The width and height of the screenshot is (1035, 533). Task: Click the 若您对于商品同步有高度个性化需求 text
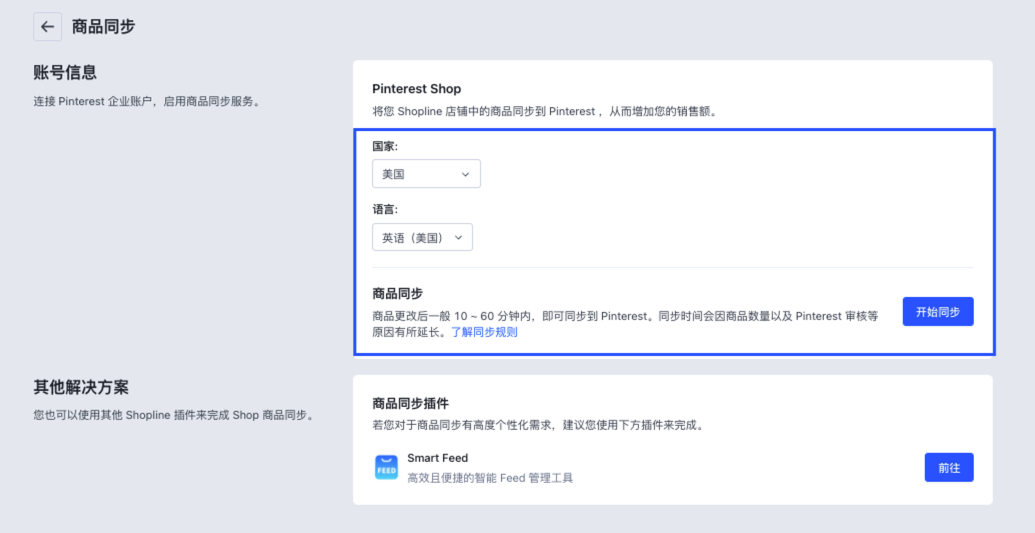pos(538,425)
